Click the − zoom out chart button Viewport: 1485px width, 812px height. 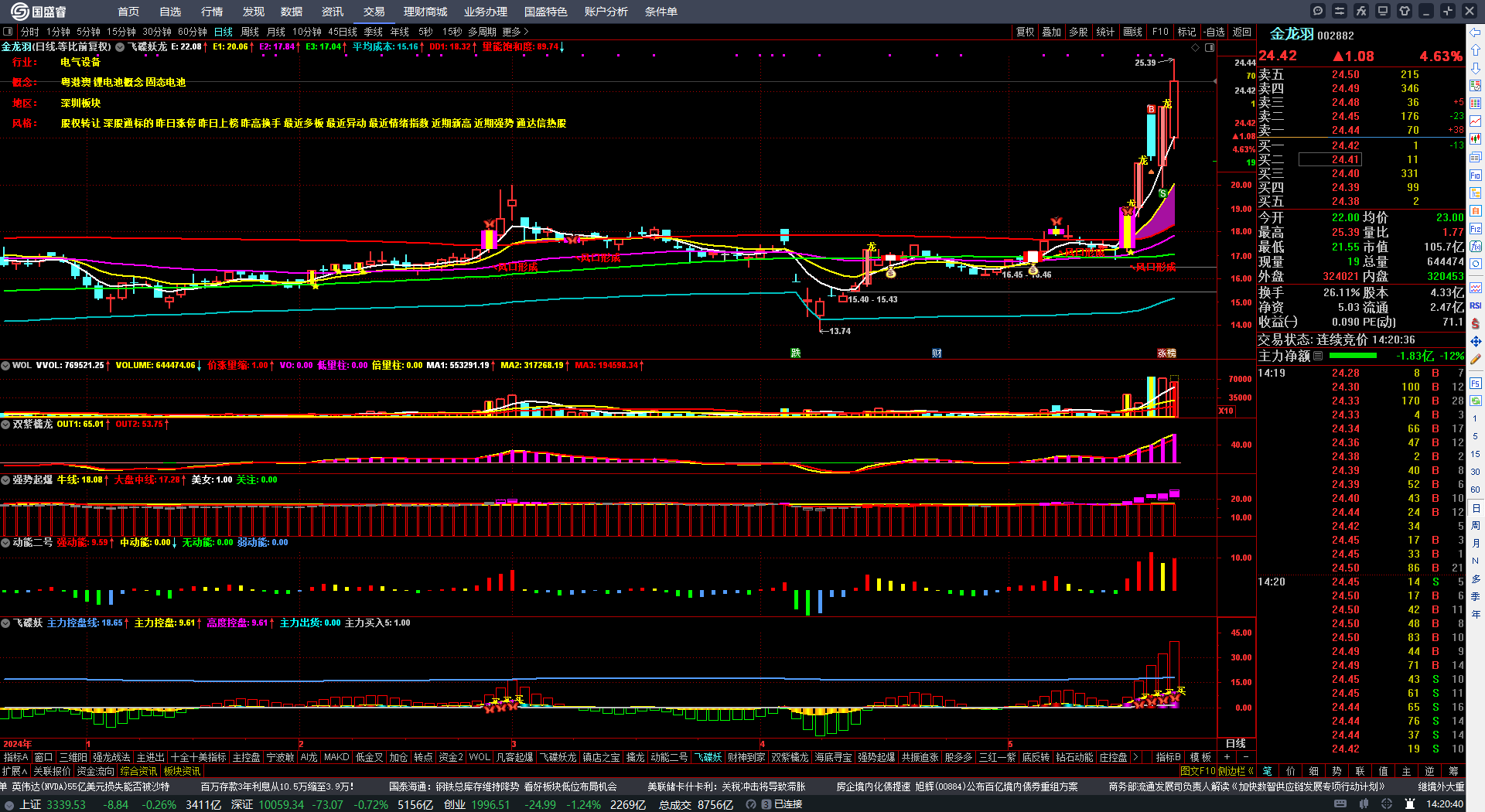click(1245, 757)
